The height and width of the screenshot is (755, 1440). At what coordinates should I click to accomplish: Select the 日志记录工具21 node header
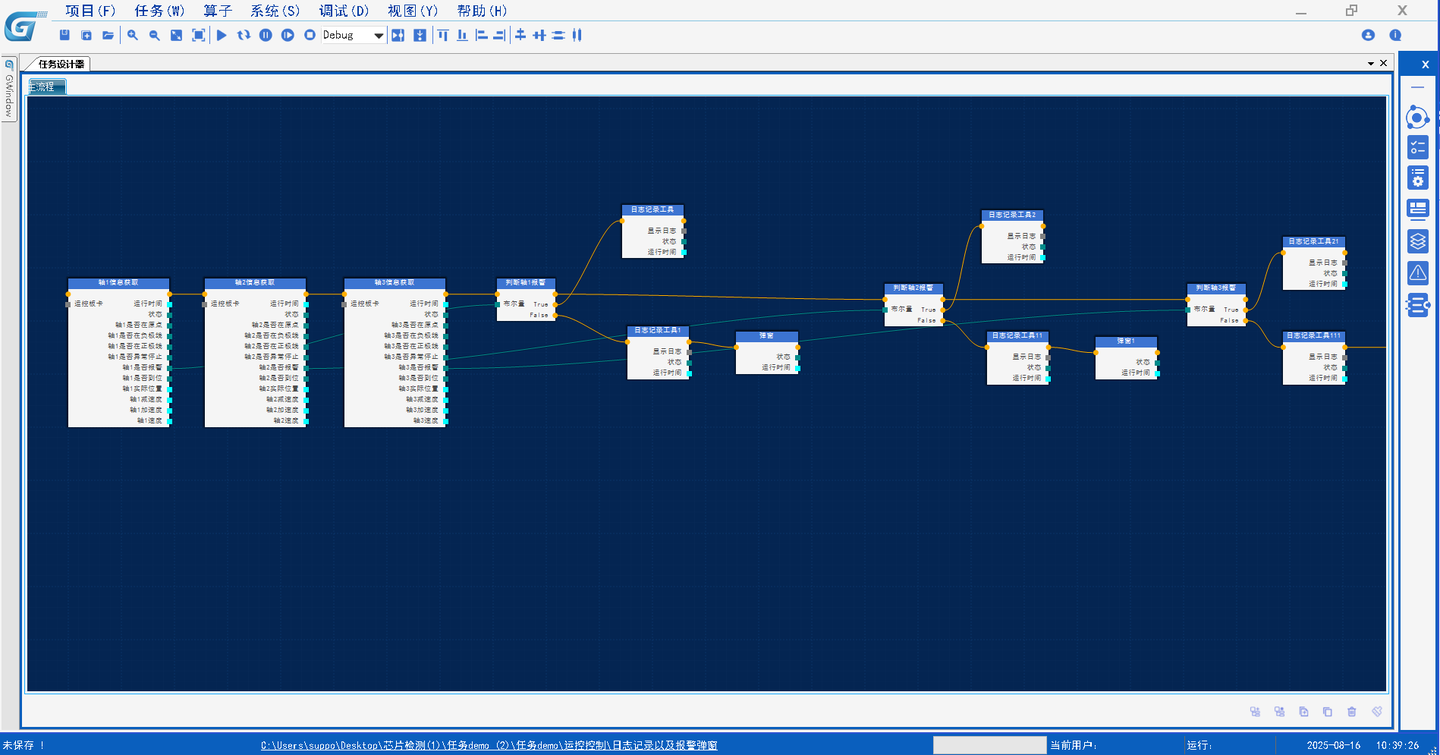(x=1314, y=242)
